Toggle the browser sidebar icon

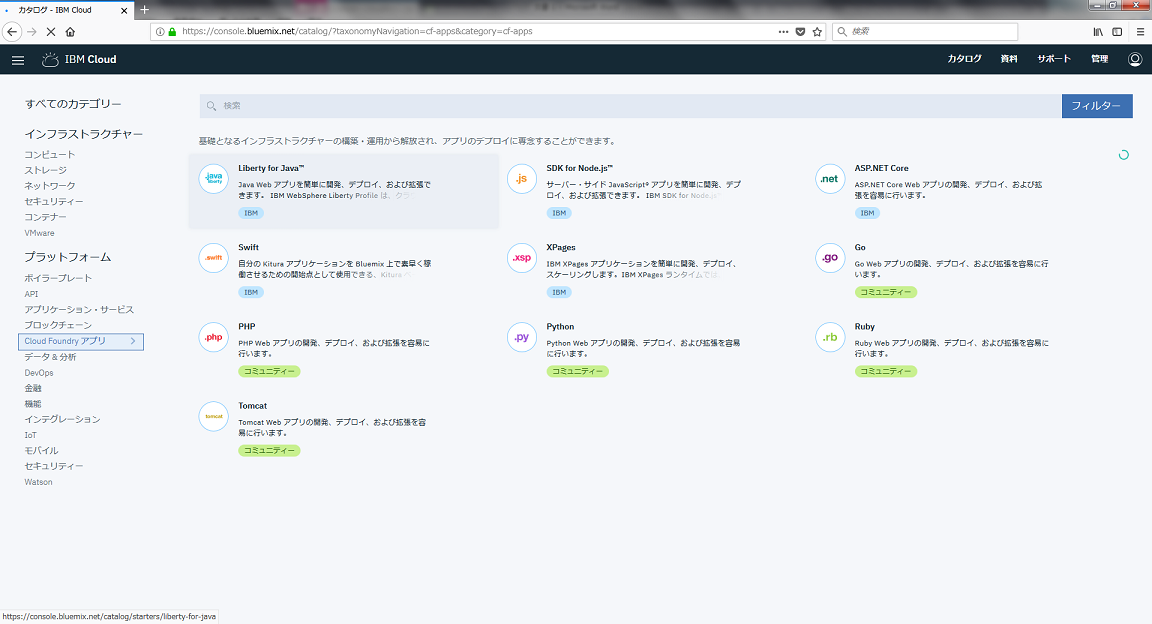1117,32
